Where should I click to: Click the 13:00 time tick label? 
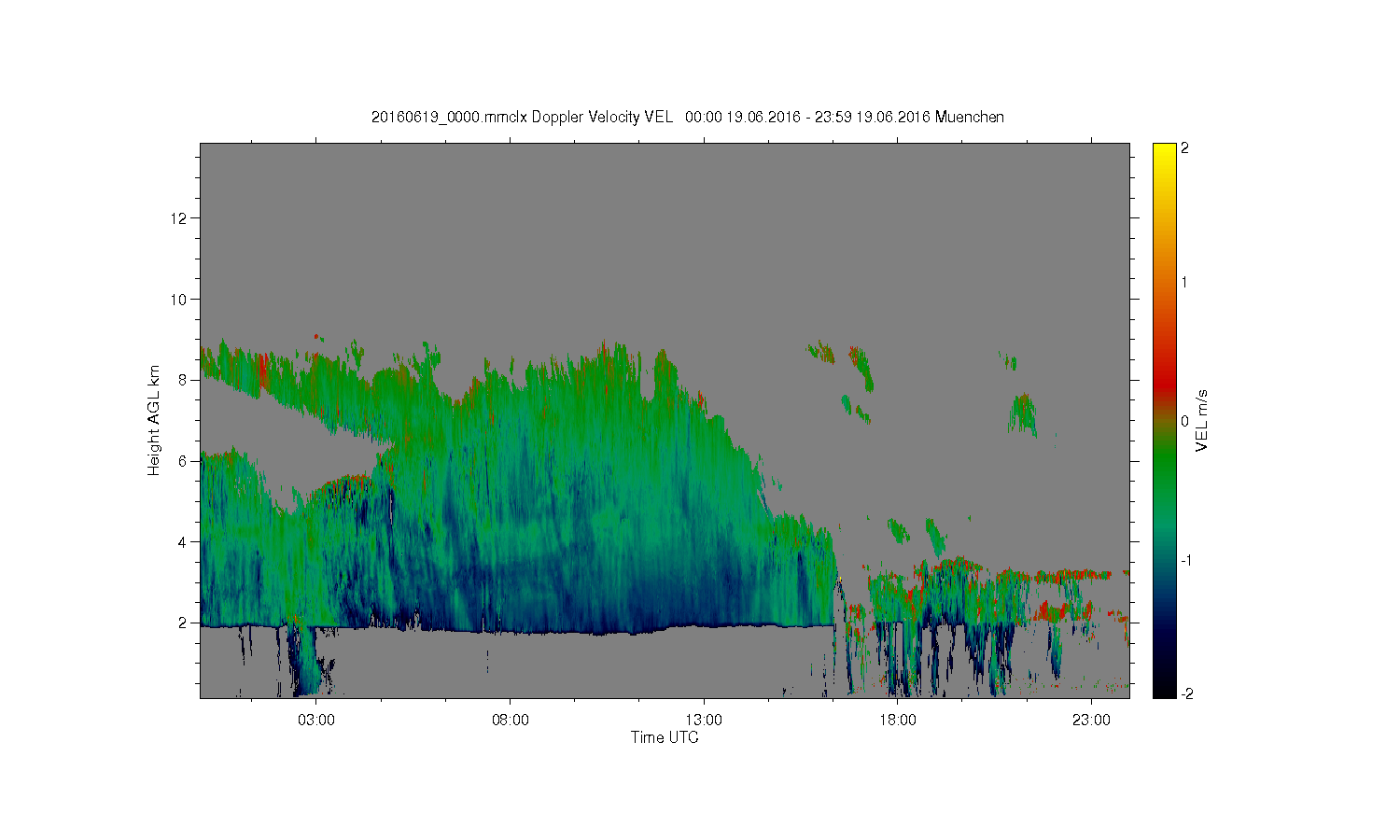704,721
